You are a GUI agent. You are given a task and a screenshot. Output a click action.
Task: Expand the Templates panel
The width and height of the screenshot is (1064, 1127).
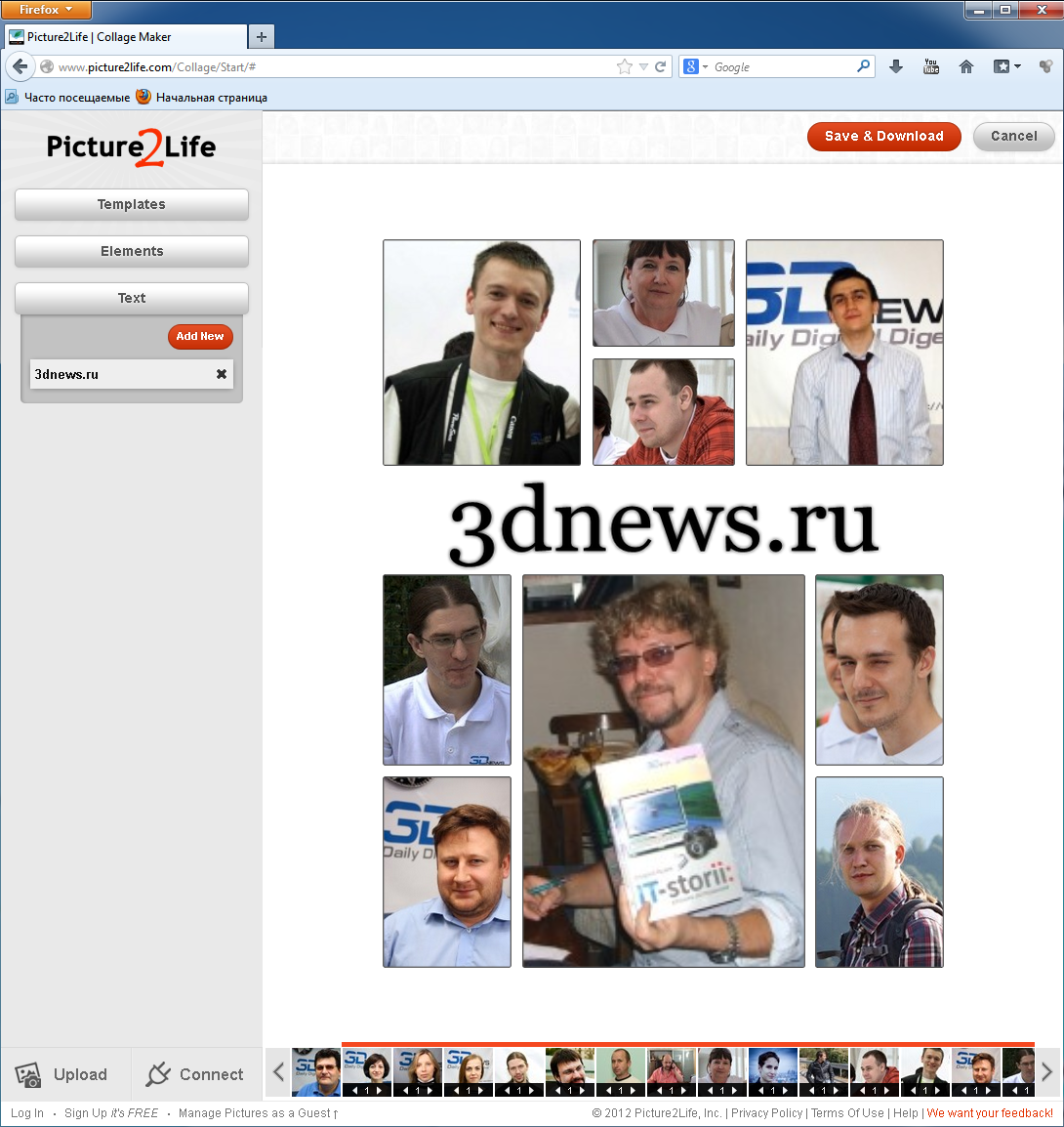coord(132,204)
